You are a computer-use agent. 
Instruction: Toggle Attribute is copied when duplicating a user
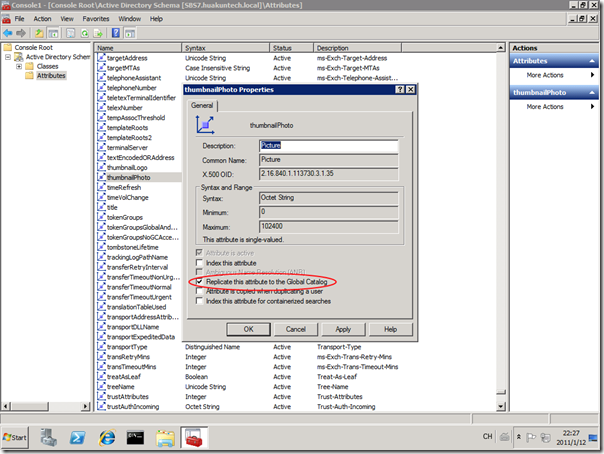point(199,291)
